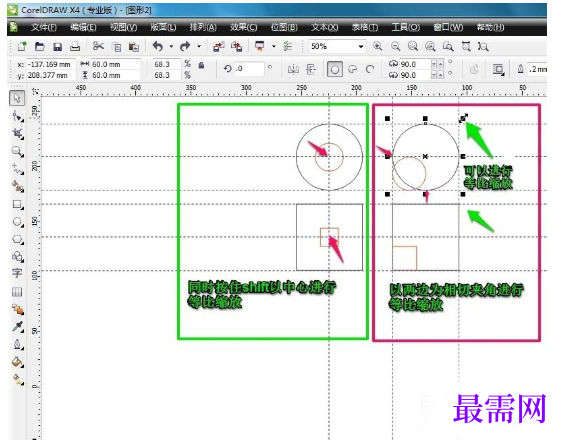Viewport: 565px width, 440px height.
Task: Expand the Undo history dropdown arrow
Action: pos(171,46)
